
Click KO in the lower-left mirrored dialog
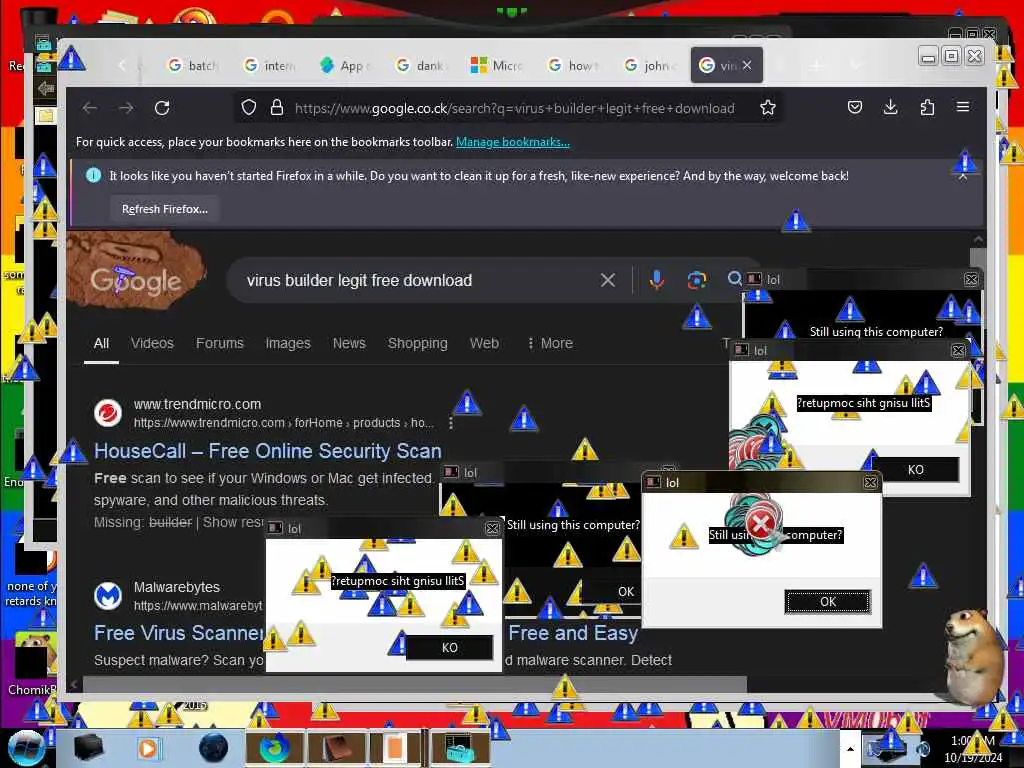point(449,647)
